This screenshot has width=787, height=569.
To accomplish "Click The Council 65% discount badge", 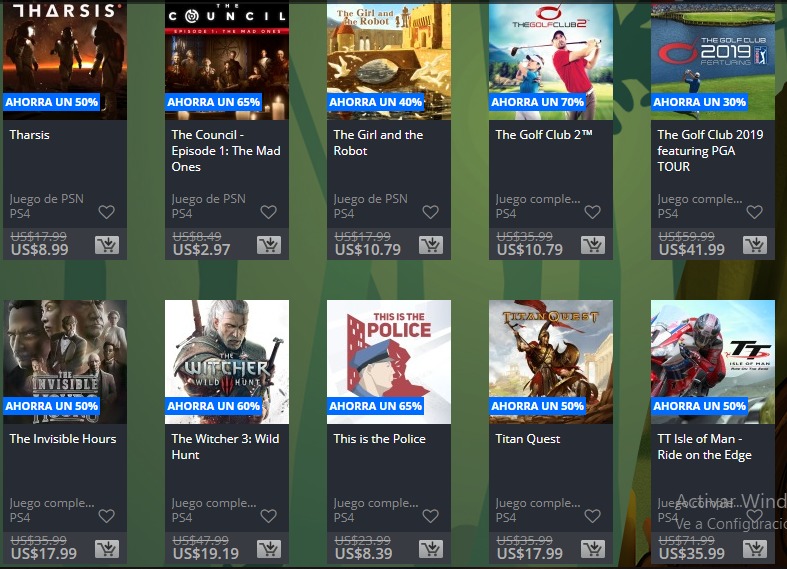I will click(215, 102).
